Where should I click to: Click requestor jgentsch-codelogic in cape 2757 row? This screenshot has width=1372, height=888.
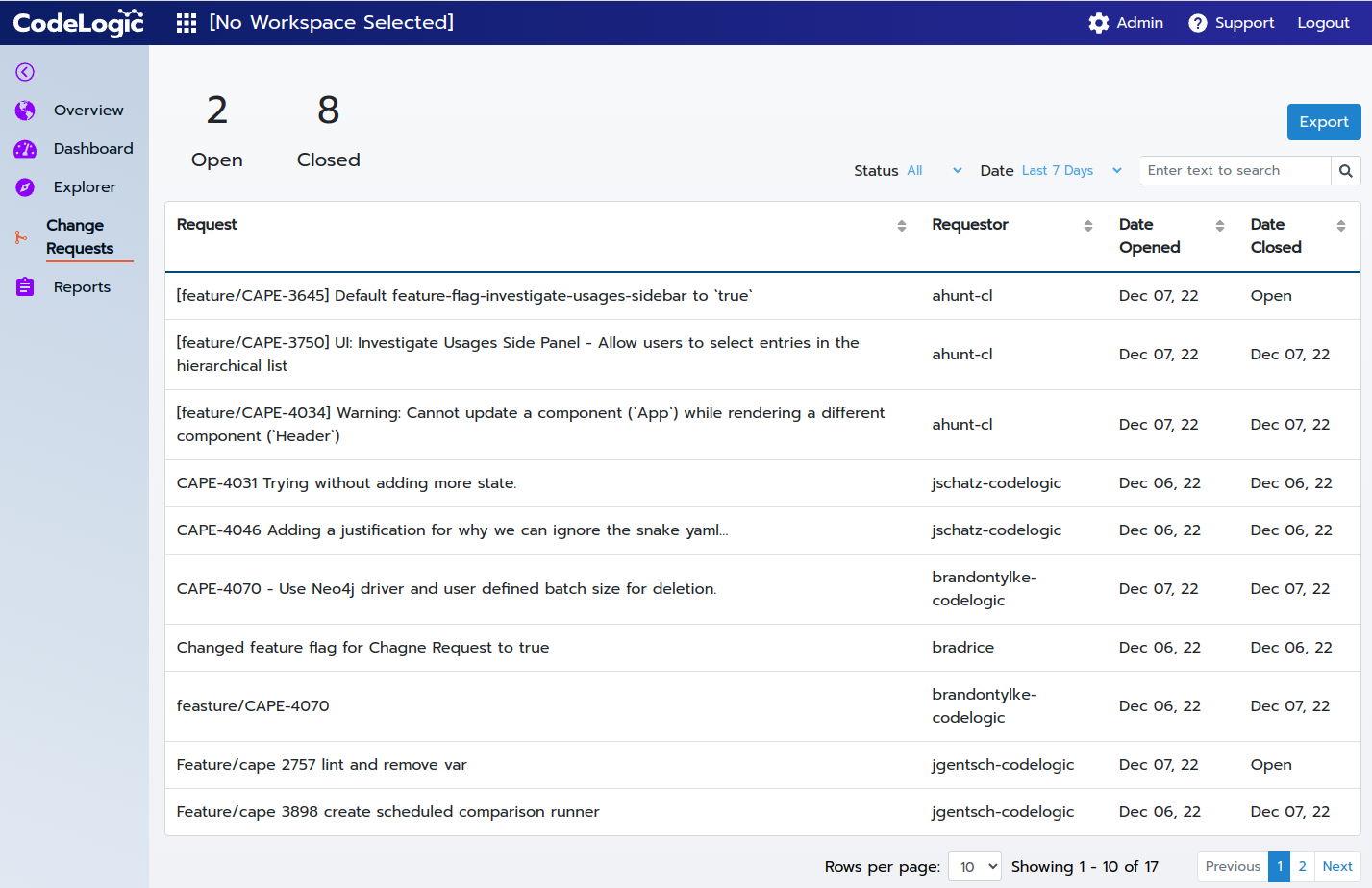coord(1003,765)
